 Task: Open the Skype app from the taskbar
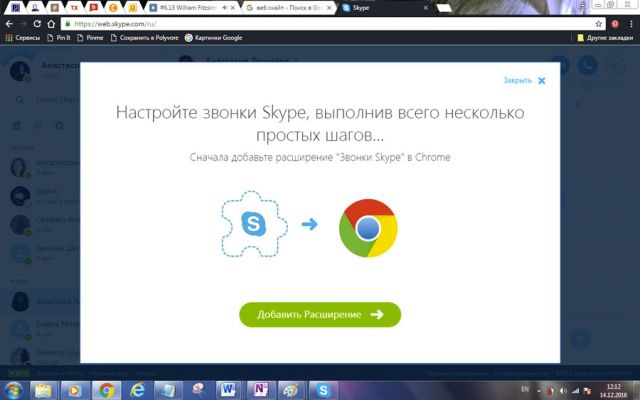(x=323, y=390)
